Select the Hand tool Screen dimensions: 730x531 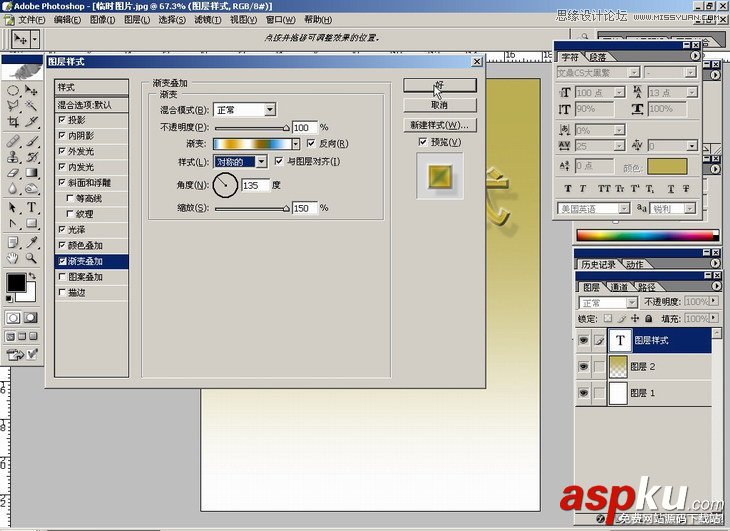click(x=13, y=258)
